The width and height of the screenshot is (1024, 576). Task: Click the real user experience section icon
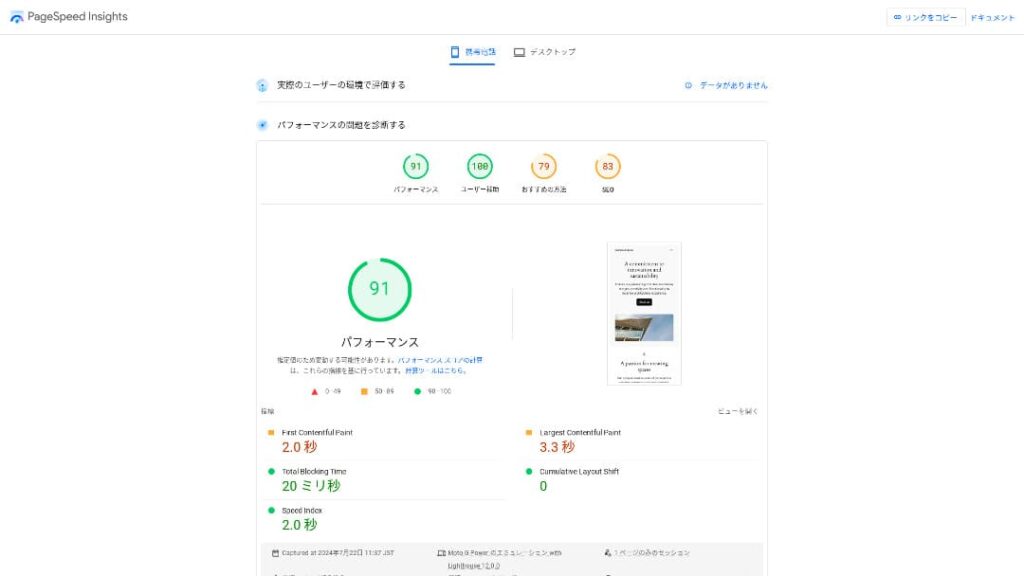tap(263, 86)
